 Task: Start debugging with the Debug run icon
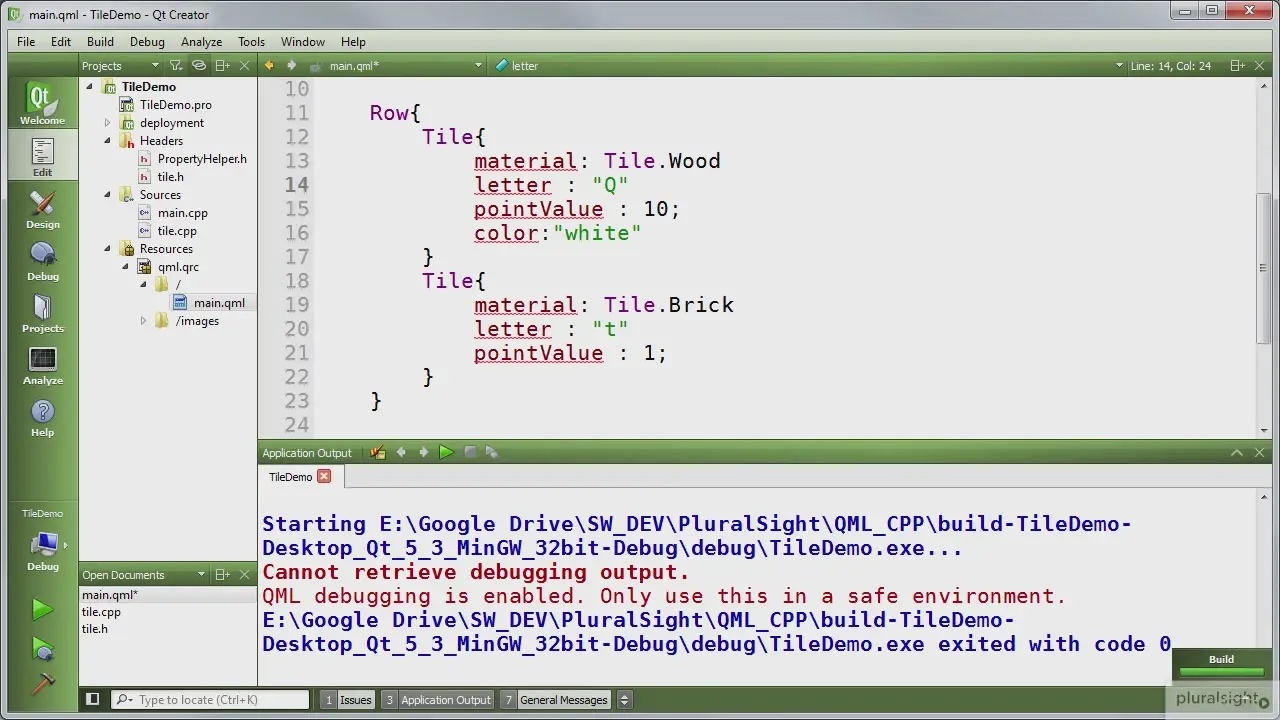coord(42,649)
